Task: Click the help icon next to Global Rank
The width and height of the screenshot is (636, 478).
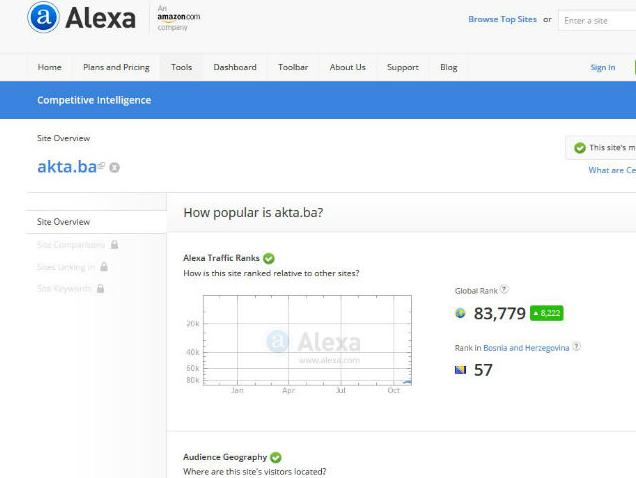Action: click(504, 290)
